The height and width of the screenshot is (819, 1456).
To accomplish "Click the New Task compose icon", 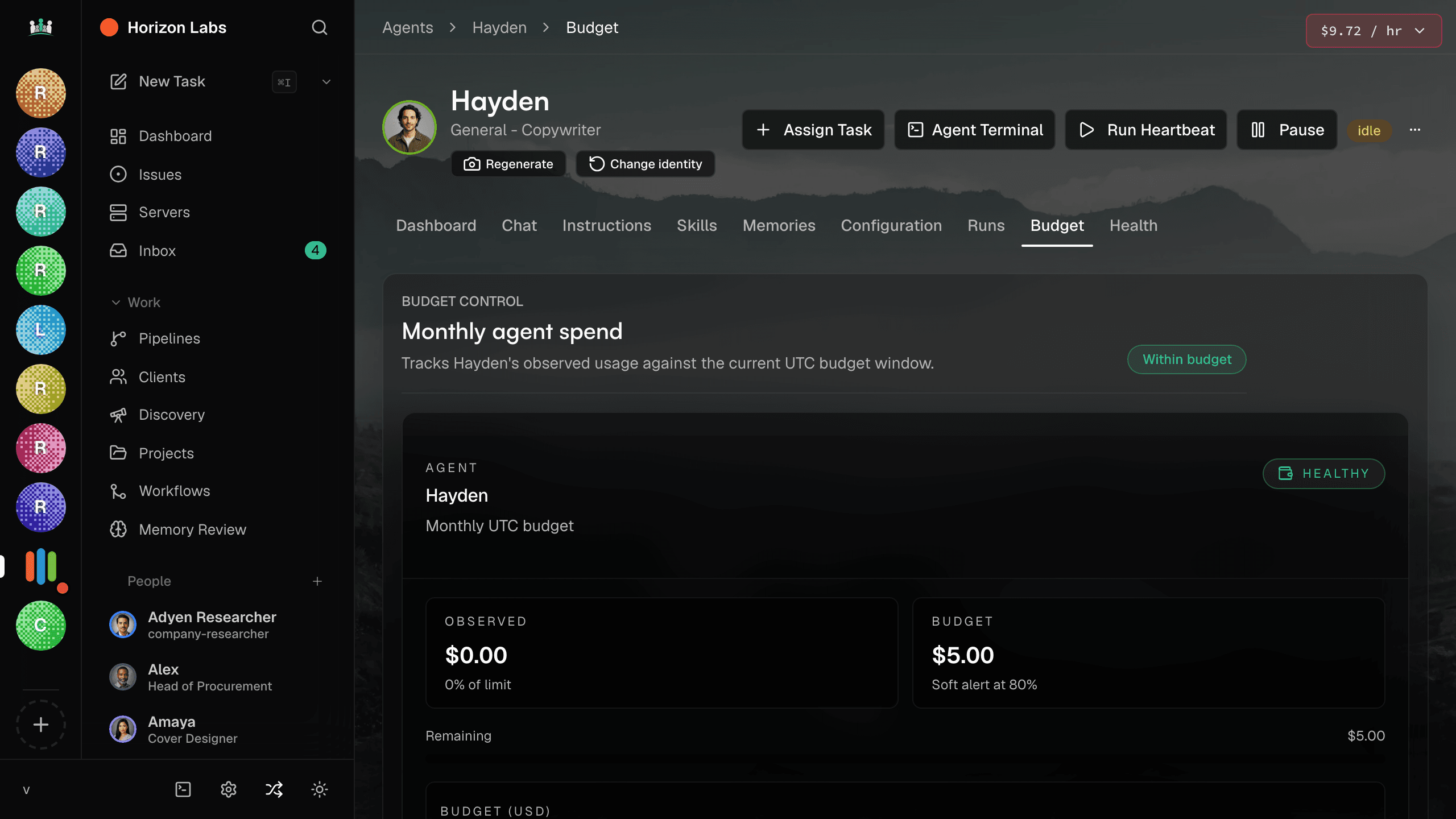I will coord(118,81).
